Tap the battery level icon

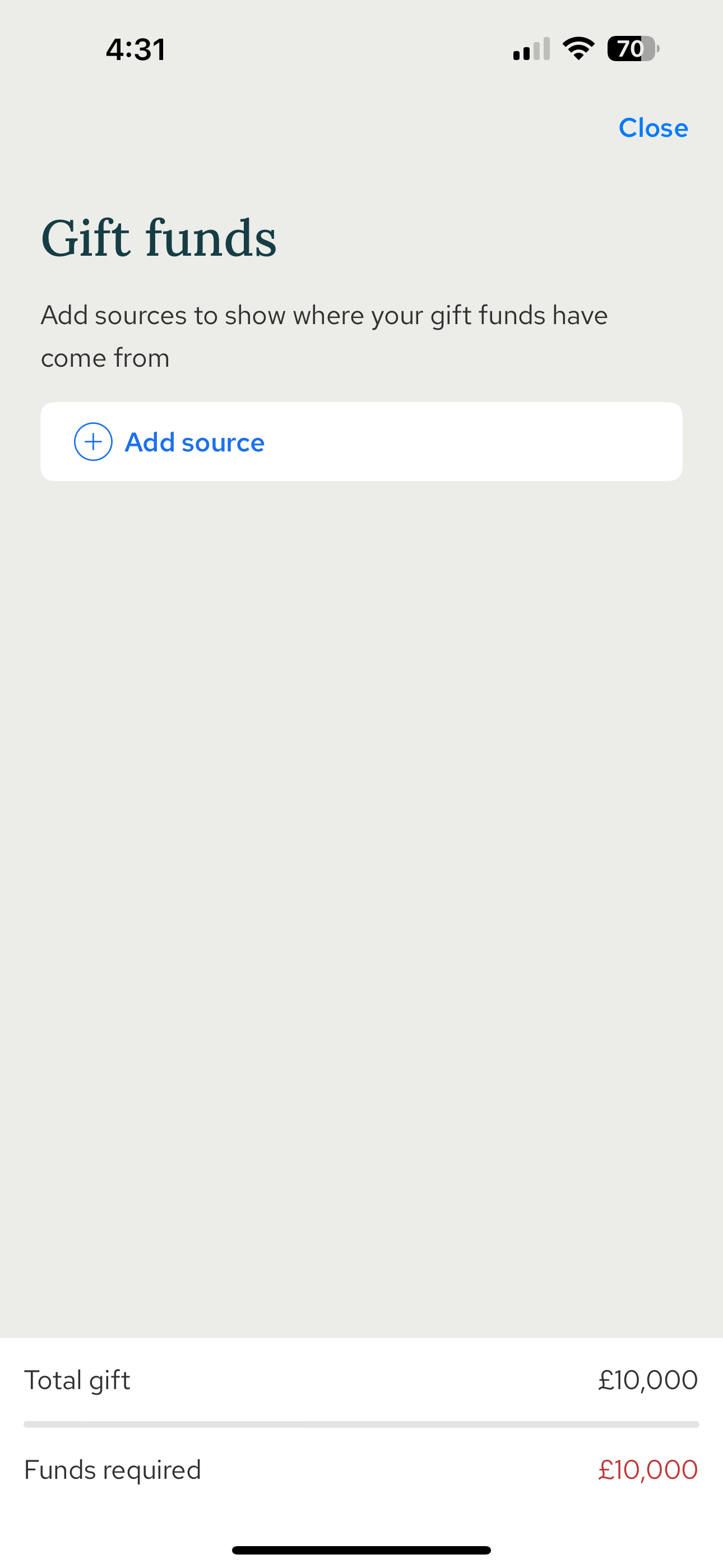pyautogui.click(x=633, y=49)
